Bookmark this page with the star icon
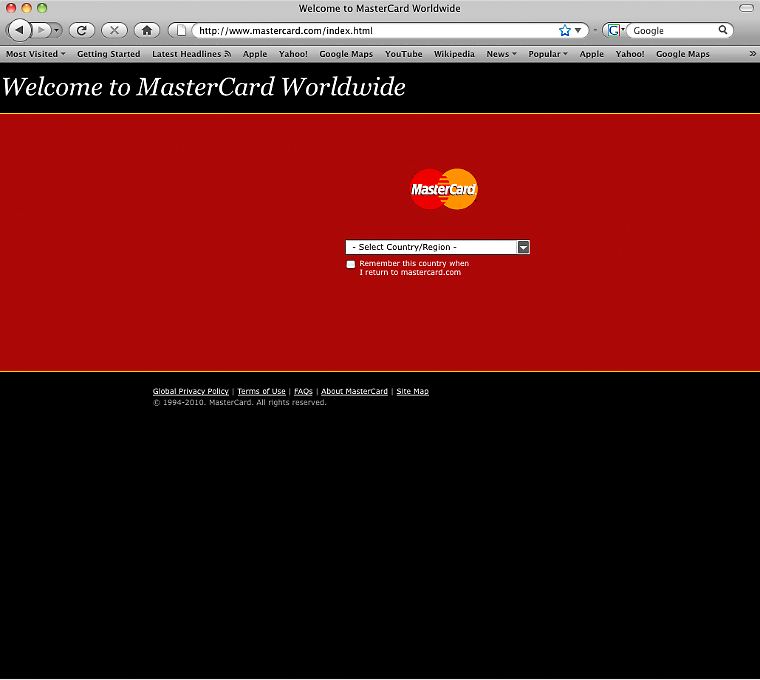760x680 pixels. point(565,30)
